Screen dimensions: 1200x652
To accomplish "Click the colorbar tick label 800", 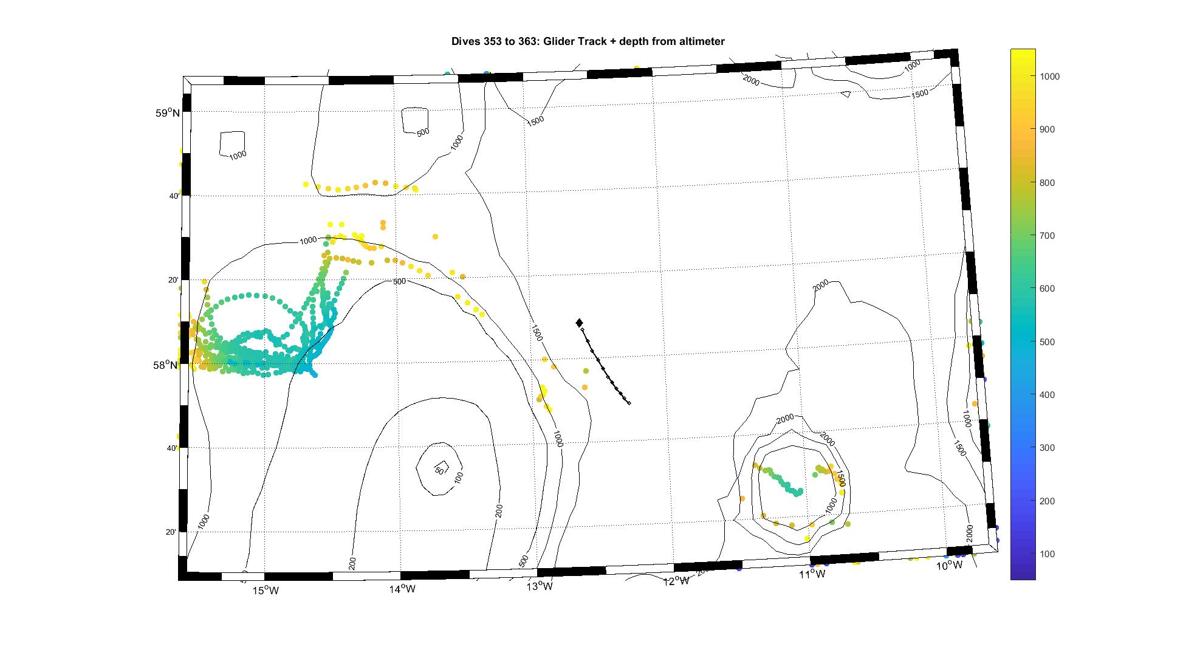I will (x=1048, y=182).
